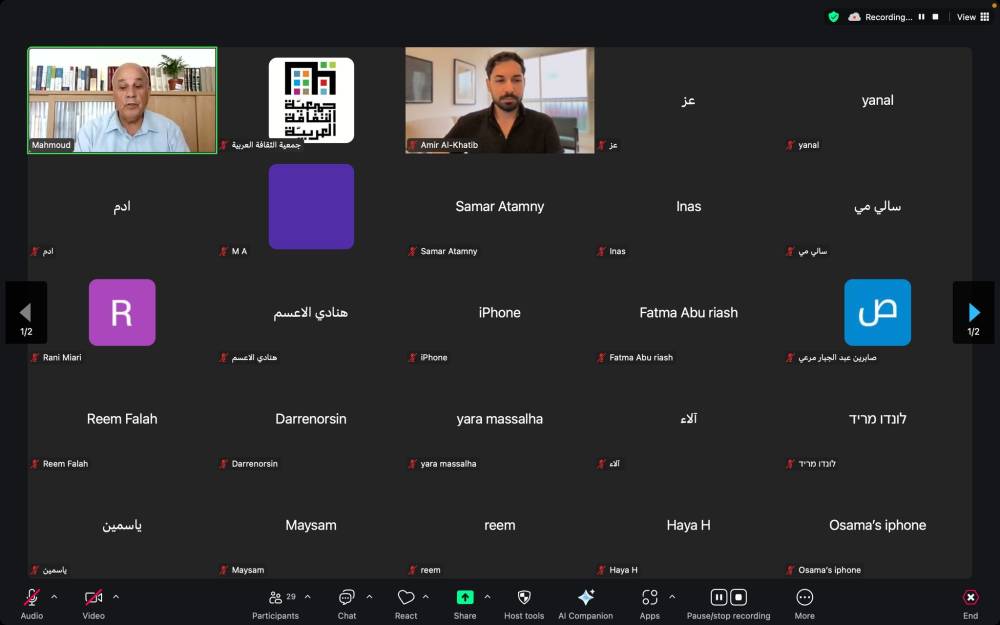Open the Chat panel
This screenshot has width=1000, height=625.
coord(346,598)
